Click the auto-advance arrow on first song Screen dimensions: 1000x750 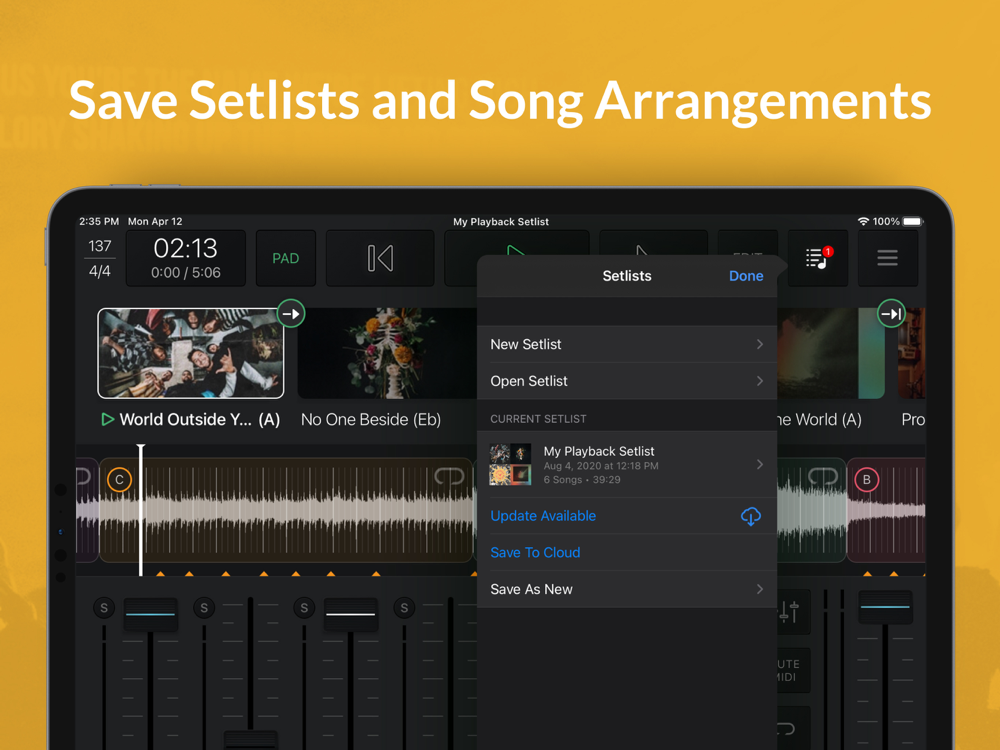291,314
